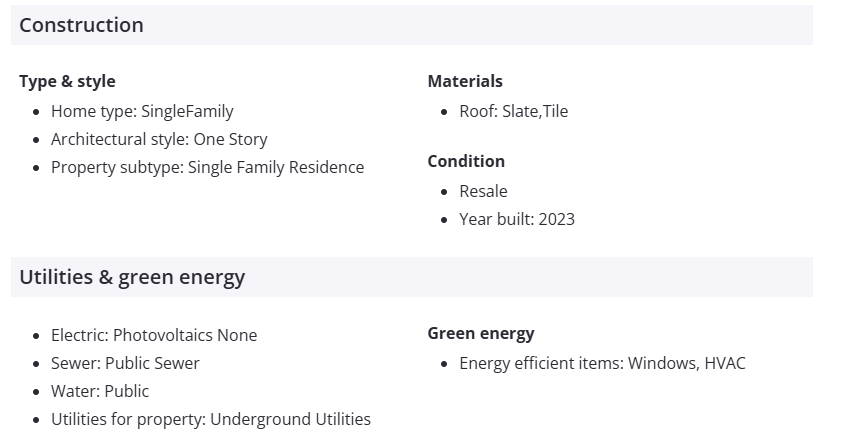Select the Single Family Residence value

(x=276, y=167)
